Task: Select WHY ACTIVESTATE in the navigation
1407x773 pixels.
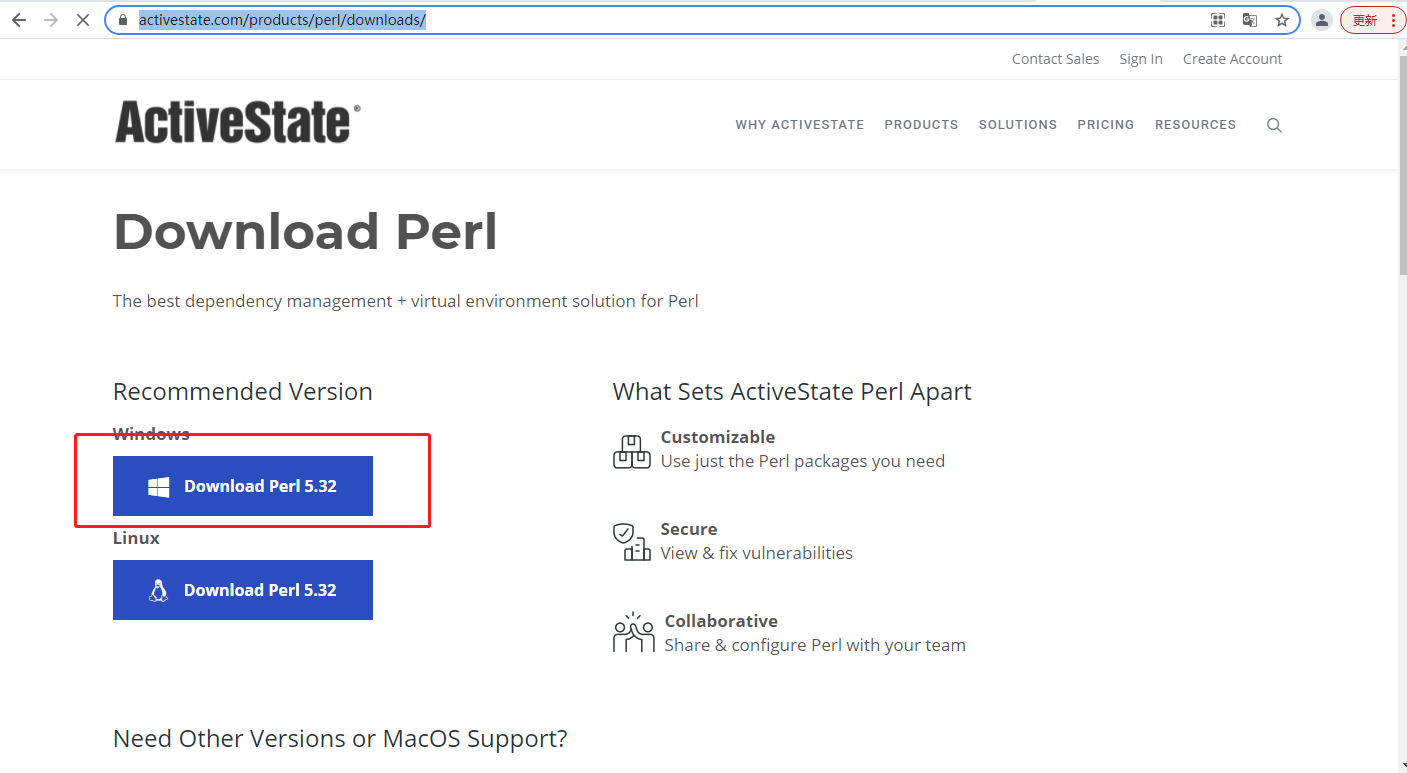Action: point(799,124)
